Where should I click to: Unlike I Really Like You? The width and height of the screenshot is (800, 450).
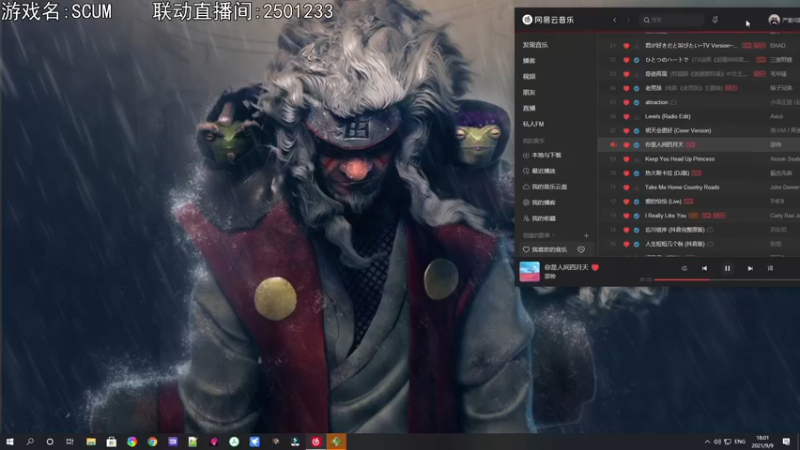tap(626, 216)
